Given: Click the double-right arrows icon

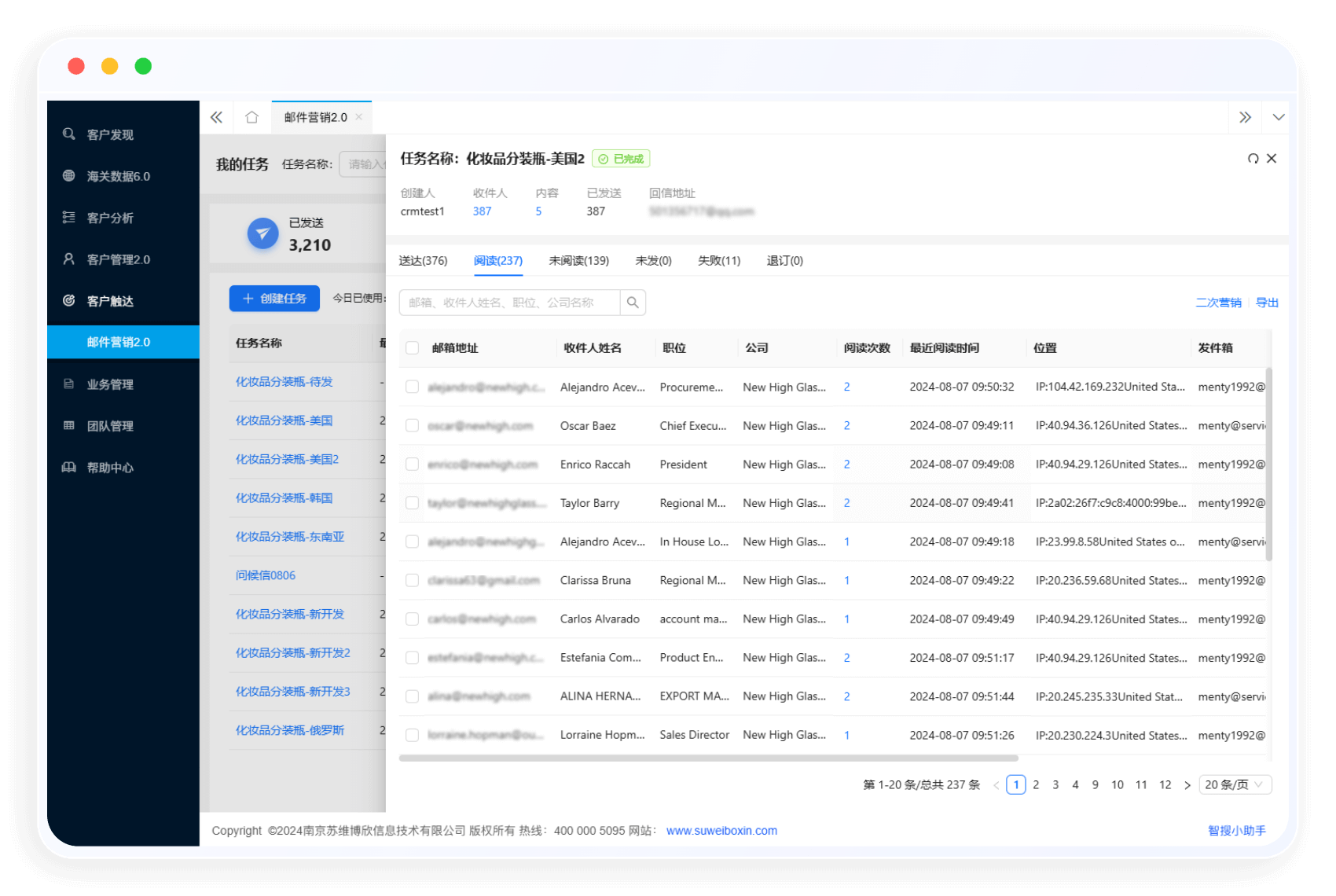Looking at the screenshot, I should [1245, 117].
